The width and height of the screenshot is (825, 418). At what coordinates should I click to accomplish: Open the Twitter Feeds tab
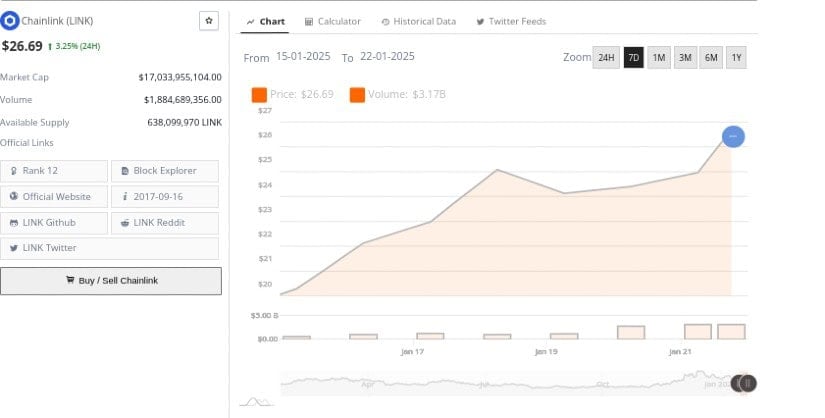click(x=510, y=21)
